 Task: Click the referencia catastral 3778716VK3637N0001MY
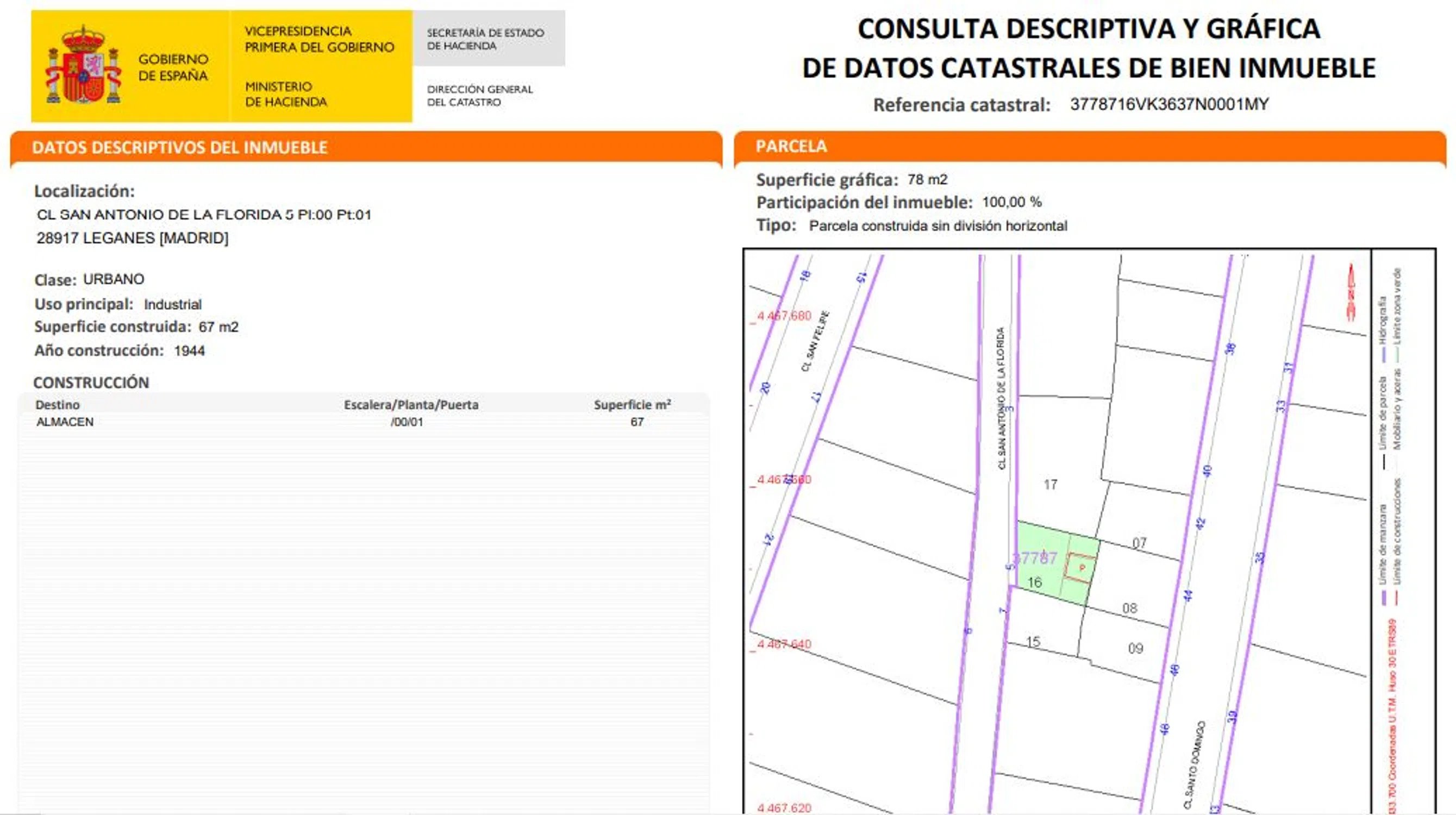[x=1169, y=104]
